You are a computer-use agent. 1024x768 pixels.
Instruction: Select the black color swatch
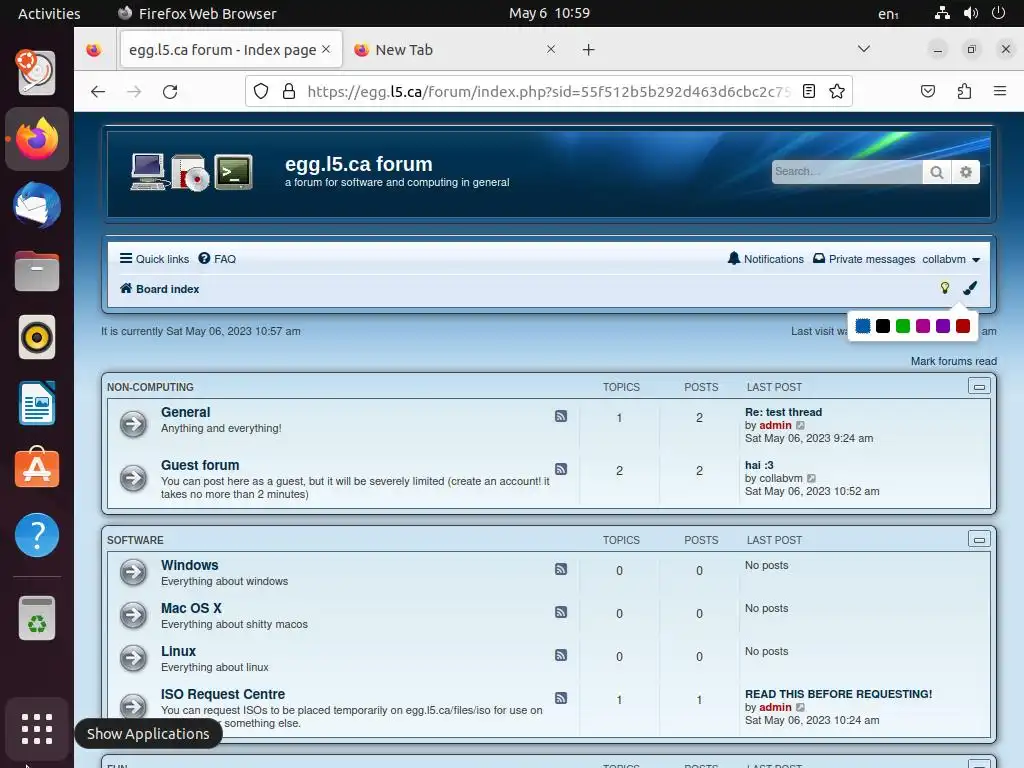pyautogui.click(x=883, y=326)
